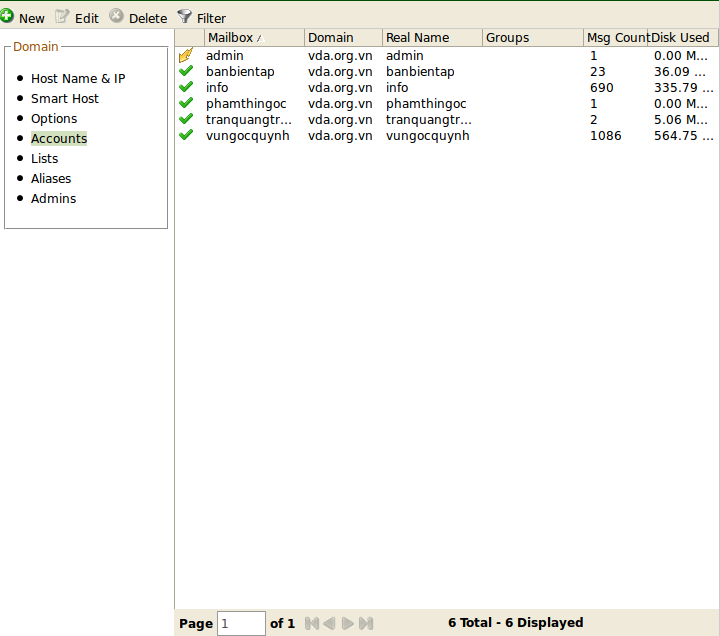Image resolution: width=720 pixels, height=636 pixels.
Task: Click the green checkmark for phamthingoc
Action: (186, 103)
